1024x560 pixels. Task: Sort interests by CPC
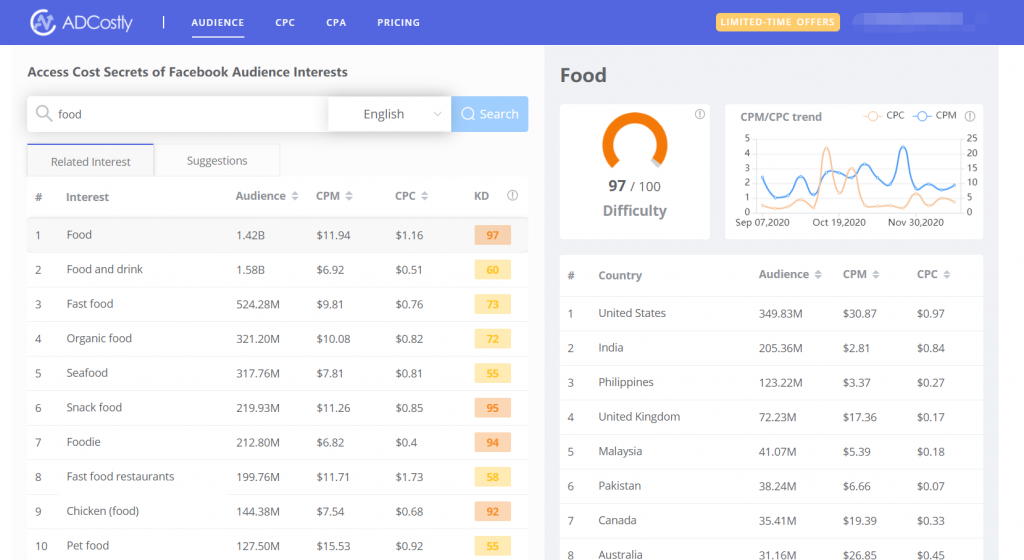tap(424, 196)
